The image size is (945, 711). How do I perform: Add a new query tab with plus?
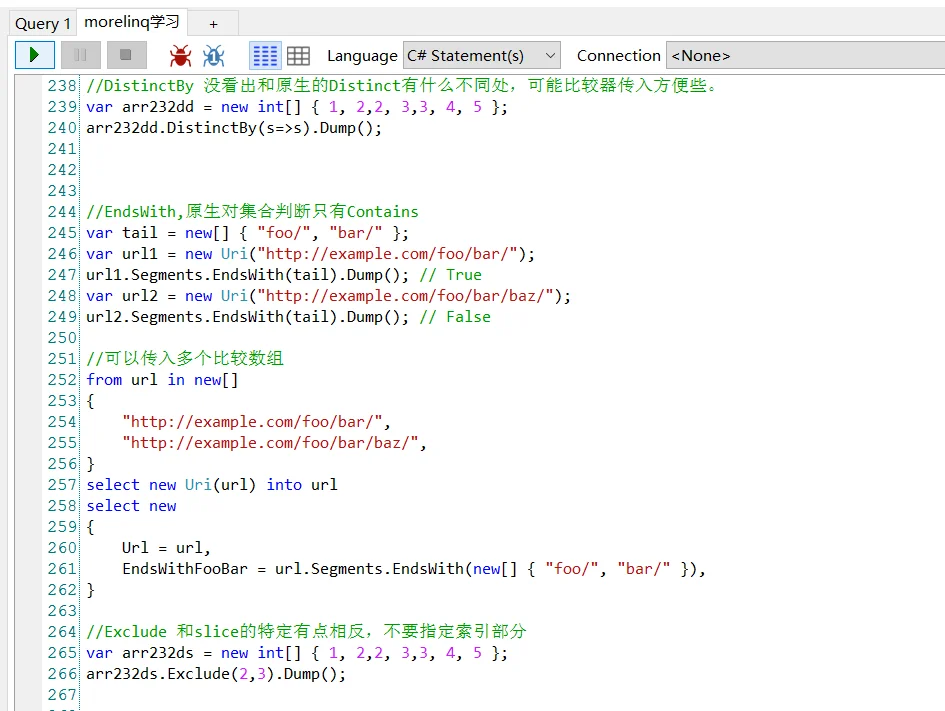[x=213, y=23]
